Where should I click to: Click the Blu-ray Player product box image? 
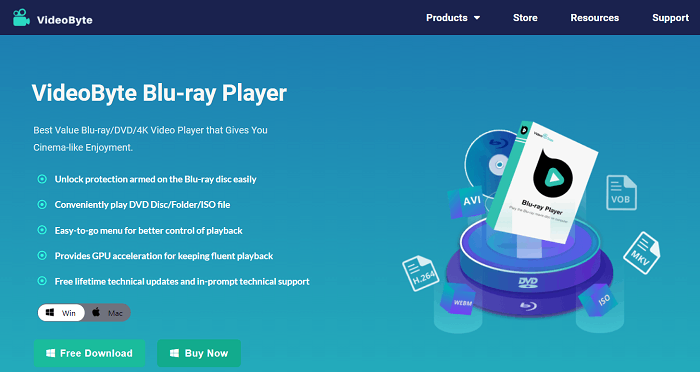point(542,182)
